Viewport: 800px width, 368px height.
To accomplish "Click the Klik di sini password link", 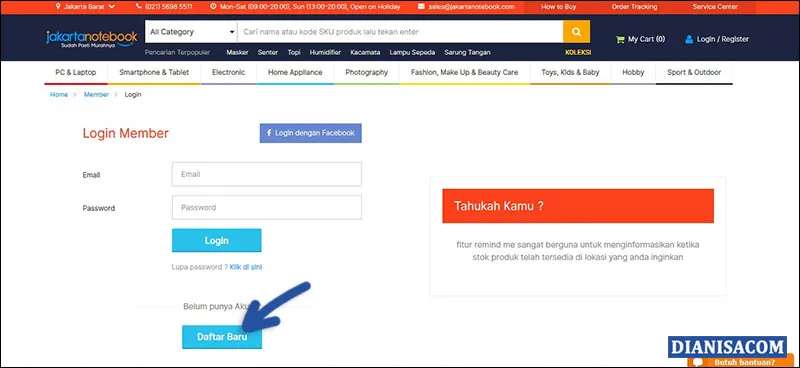I will tap(246, 267).
